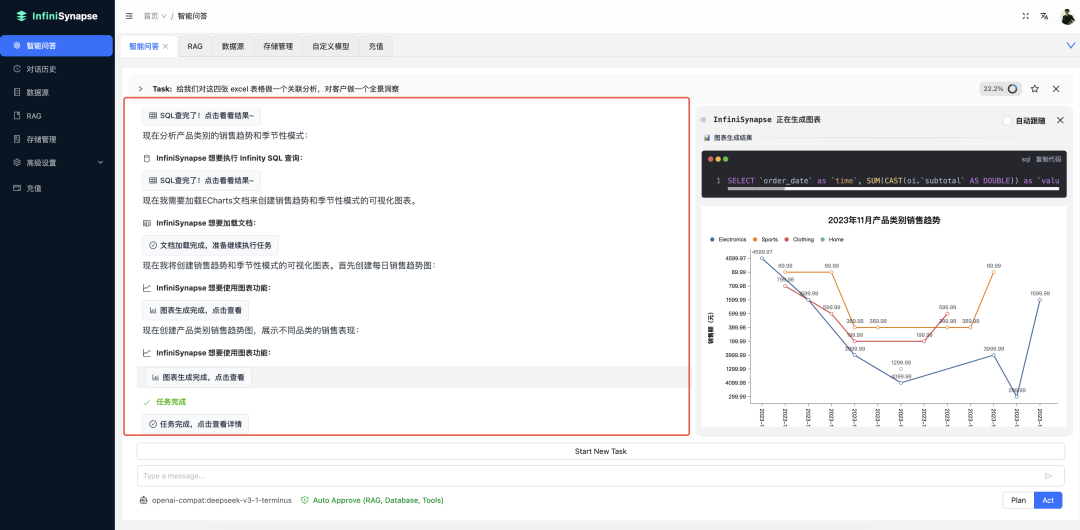Open Auto Approve settings
The image size is (1080, 530).
tap(372, 500)
